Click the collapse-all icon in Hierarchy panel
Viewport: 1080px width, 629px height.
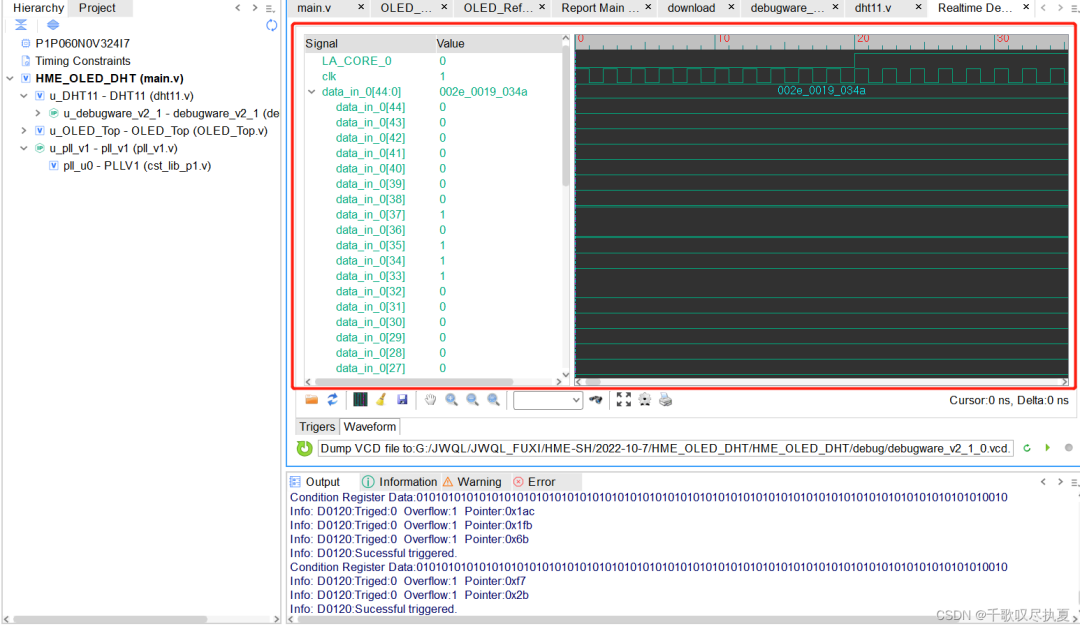(21, 25)
